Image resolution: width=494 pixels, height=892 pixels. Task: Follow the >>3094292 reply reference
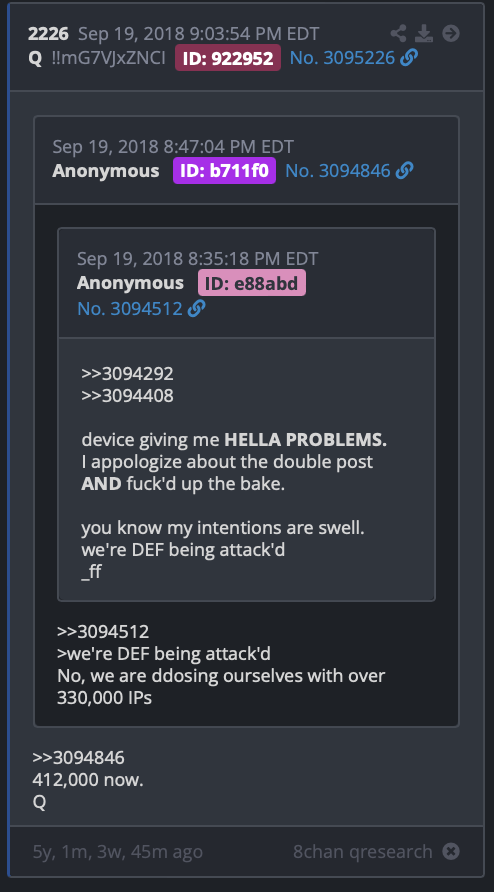pos(127,374)
